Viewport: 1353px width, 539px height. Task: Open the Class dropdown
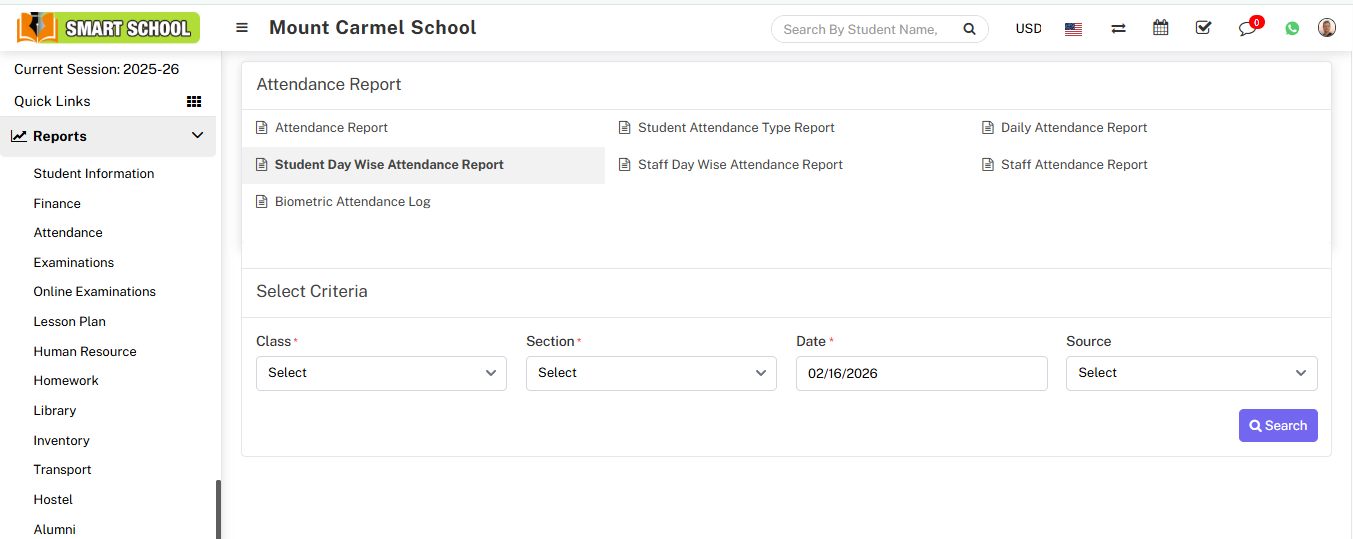381,373
